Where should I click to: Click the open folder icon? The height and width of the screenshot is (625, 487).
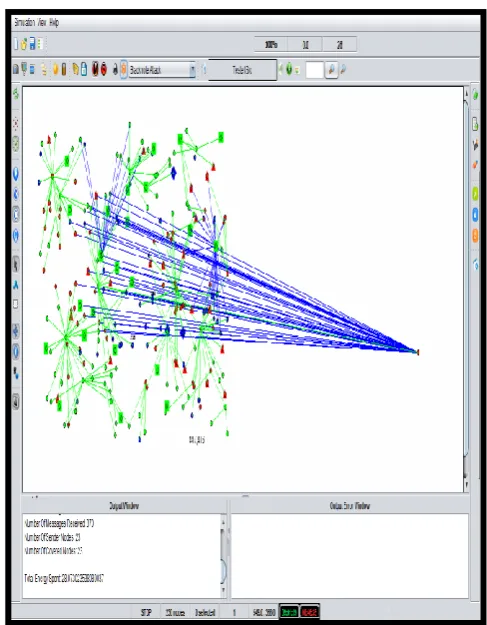coord(24,44)
